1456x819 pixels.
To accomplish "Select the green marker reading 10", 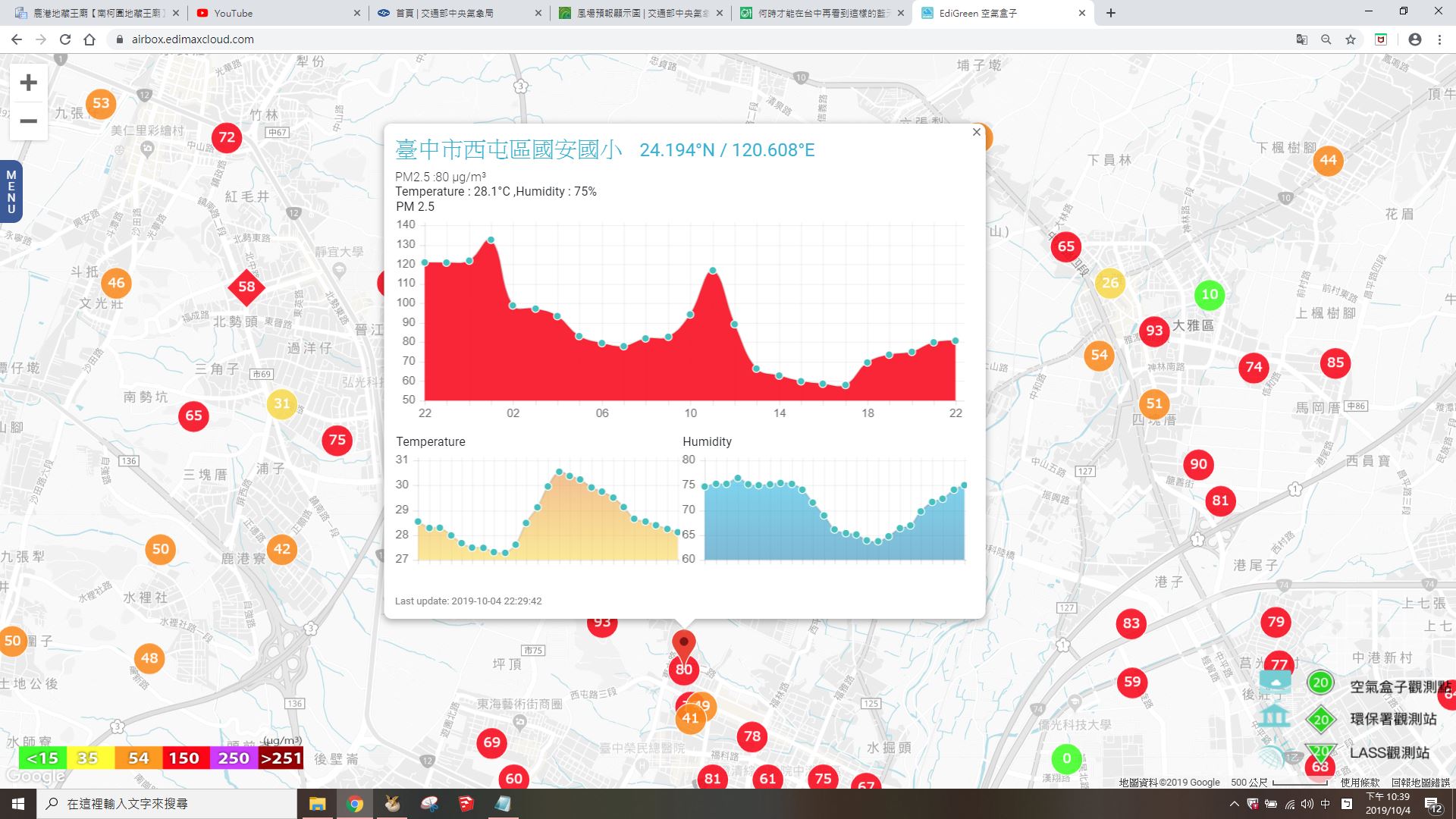I will 1210,294.
